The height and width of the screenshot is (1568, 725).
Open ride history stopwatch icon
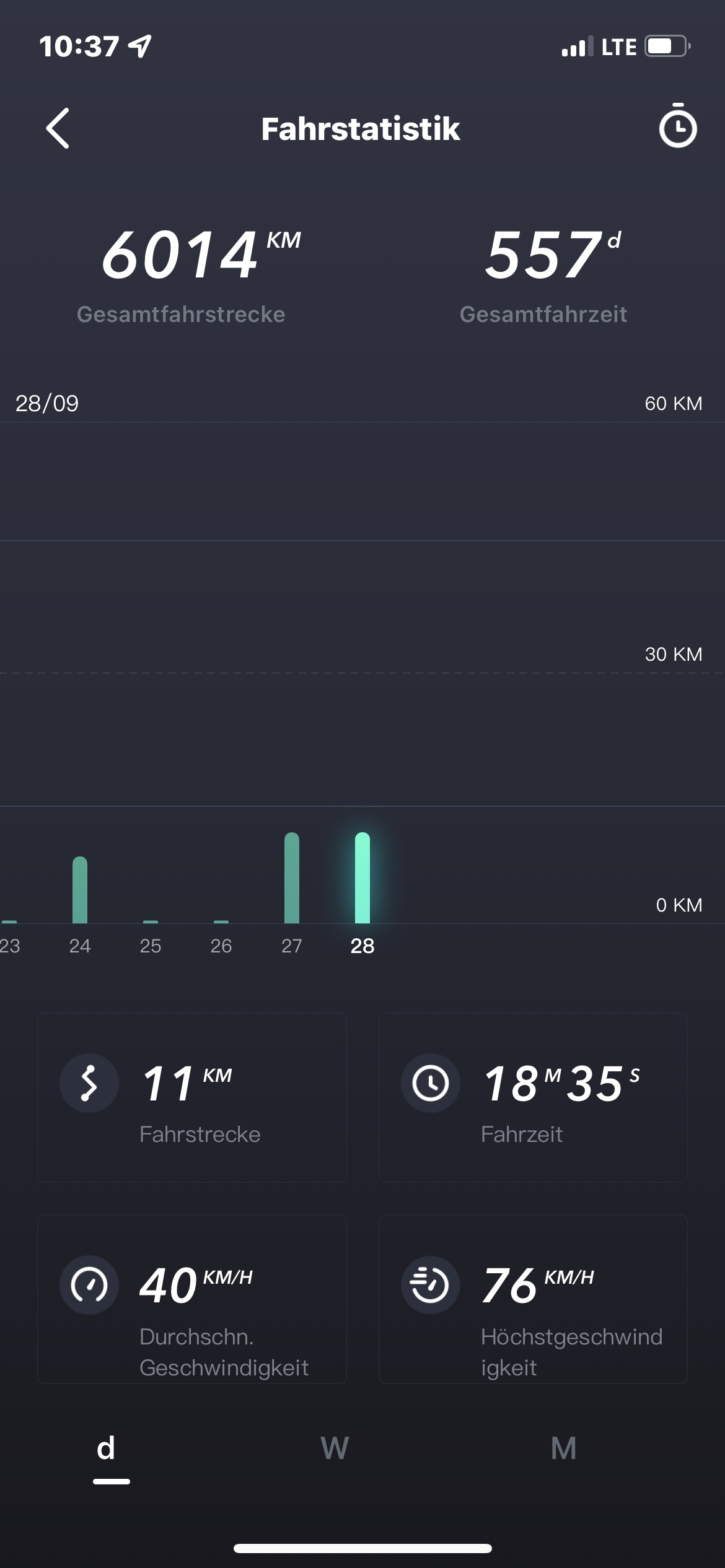tap(677, 127)
